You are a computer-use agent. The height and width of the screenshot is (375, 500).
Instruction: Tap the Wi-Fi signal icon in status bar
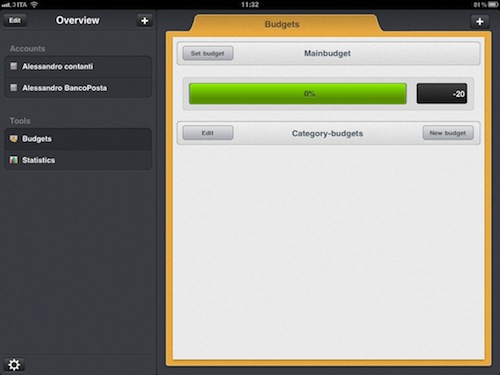tap(34, 5)
